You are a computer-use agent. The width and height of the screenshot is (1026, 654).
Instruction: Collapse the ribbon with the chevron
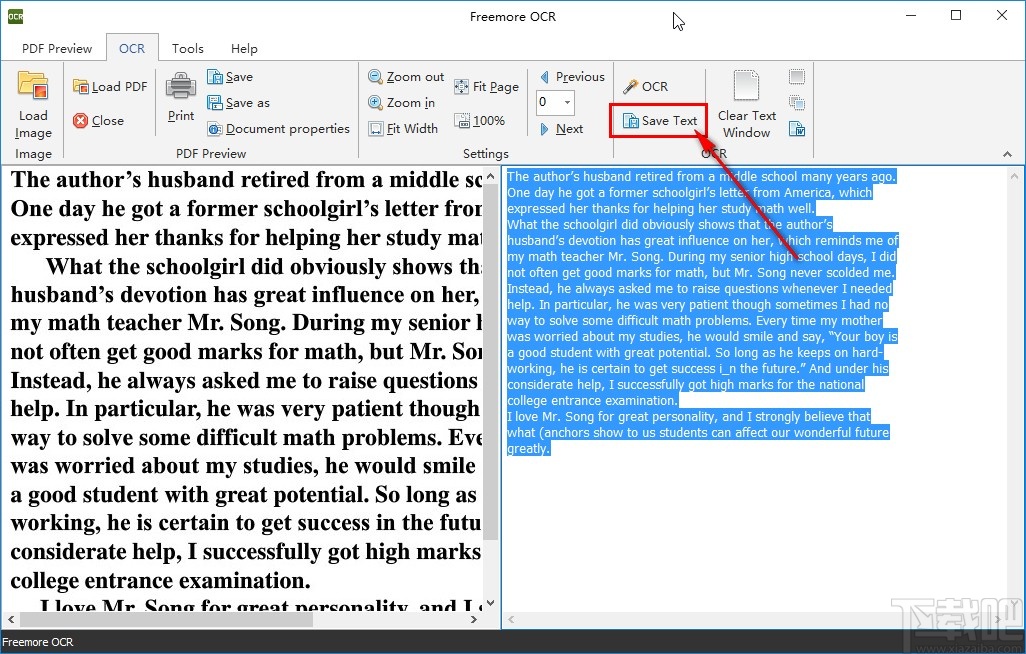pyautogui.click(x=1008, y=153)
